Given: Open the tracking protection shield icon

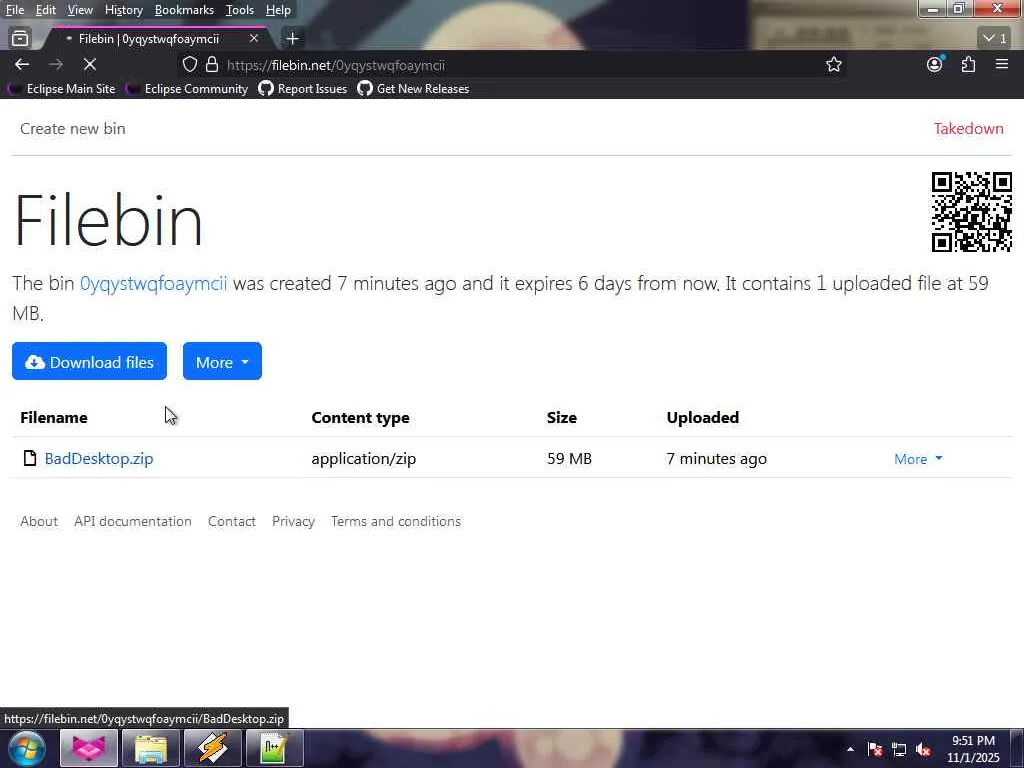Looking at the screenshot, I should [x=189, y=65].
